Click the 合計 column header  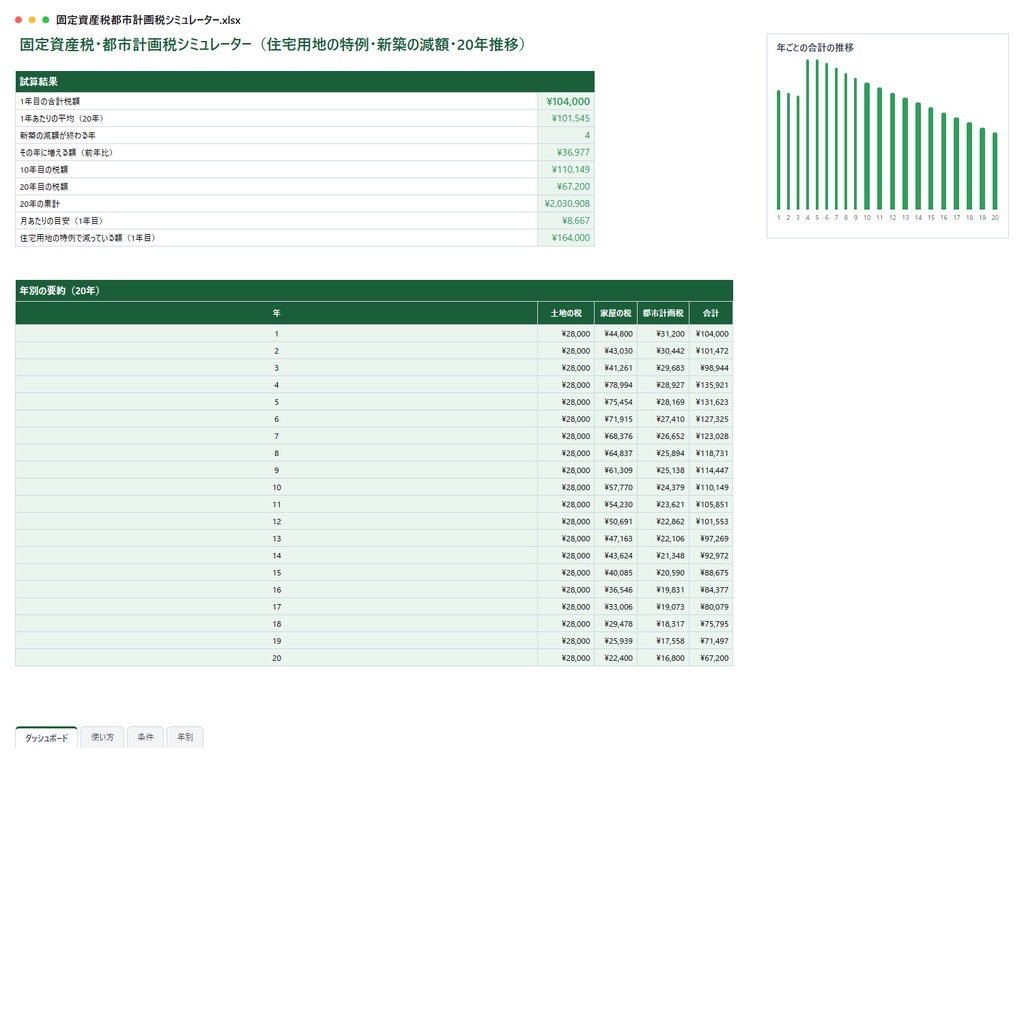point(711,313)
